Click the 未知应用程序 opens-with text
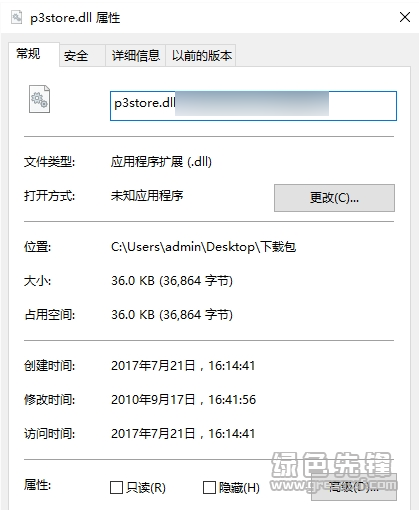 coord(147,196)
